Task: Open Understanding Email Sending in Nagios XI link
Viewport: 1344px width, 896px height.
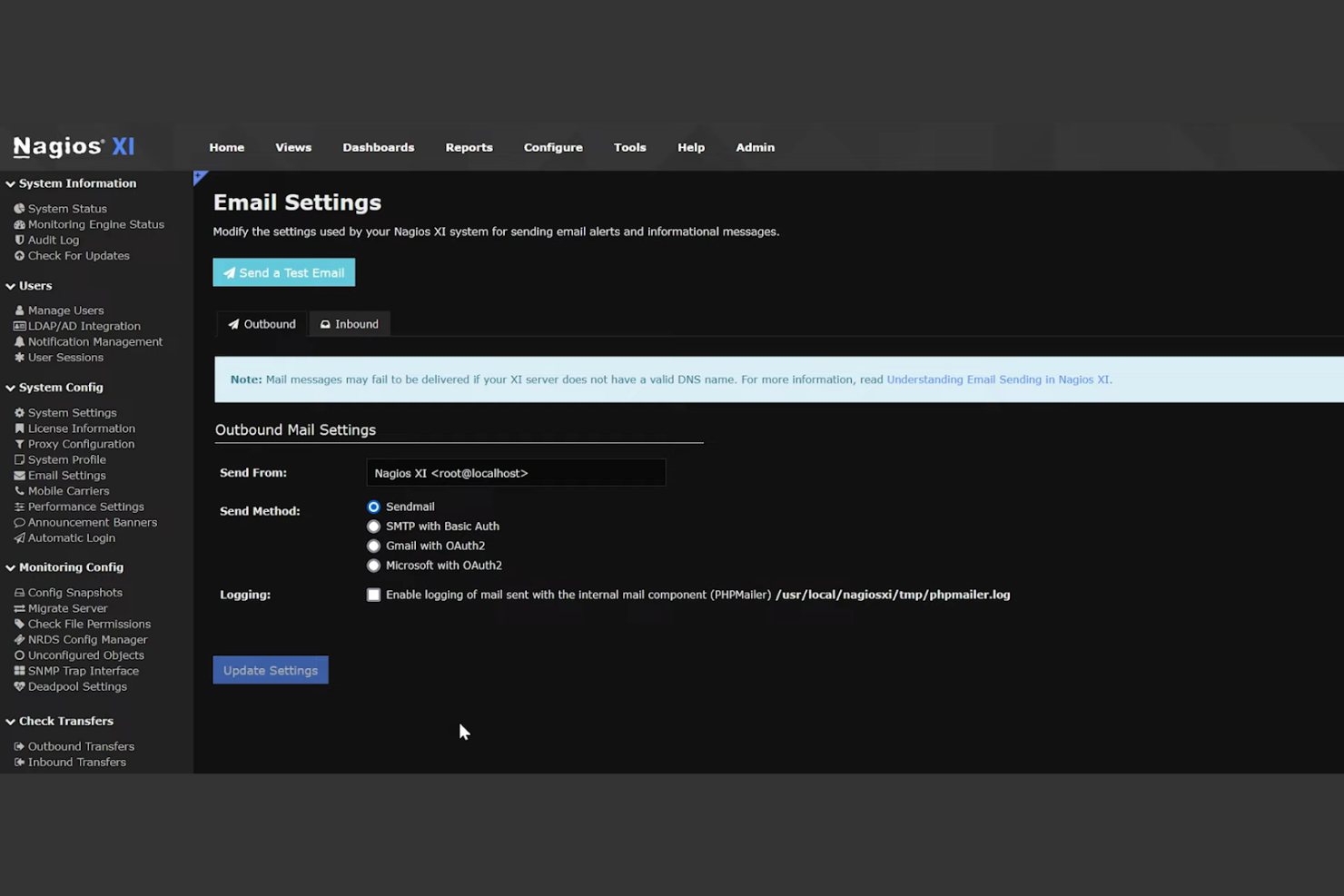Action: coord(997,379)
